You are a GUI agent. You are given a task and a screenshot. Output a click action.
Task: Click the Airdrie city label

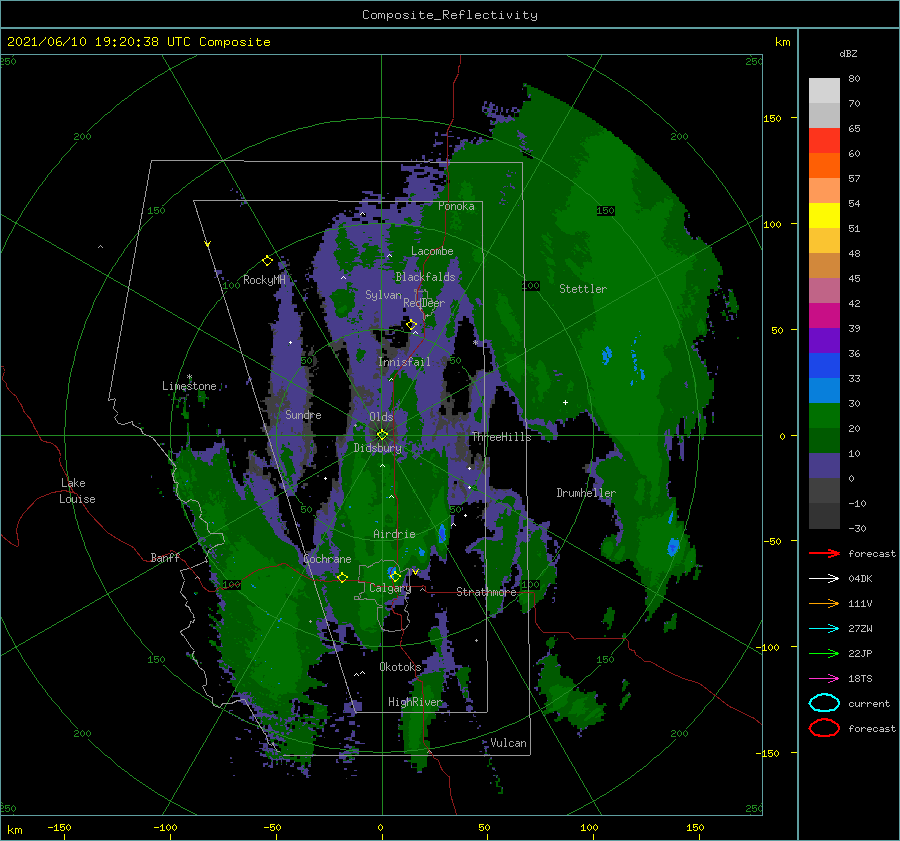394,534
